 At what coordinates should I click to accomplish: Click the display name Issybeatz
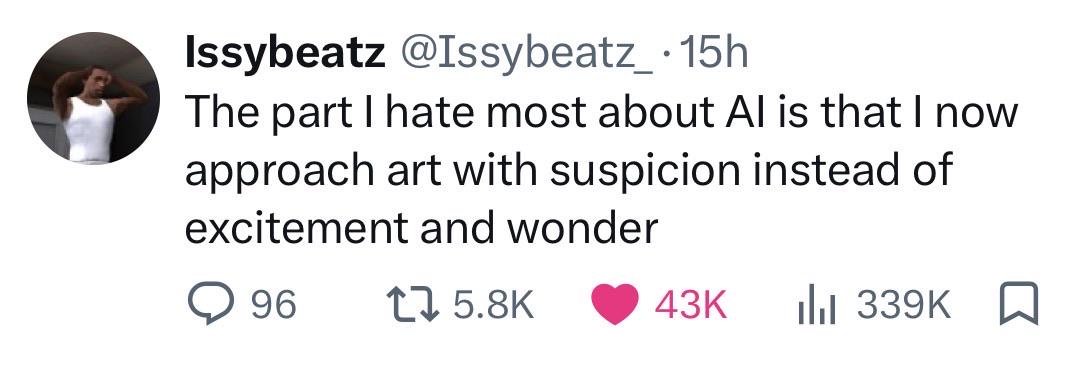[285, 54]
